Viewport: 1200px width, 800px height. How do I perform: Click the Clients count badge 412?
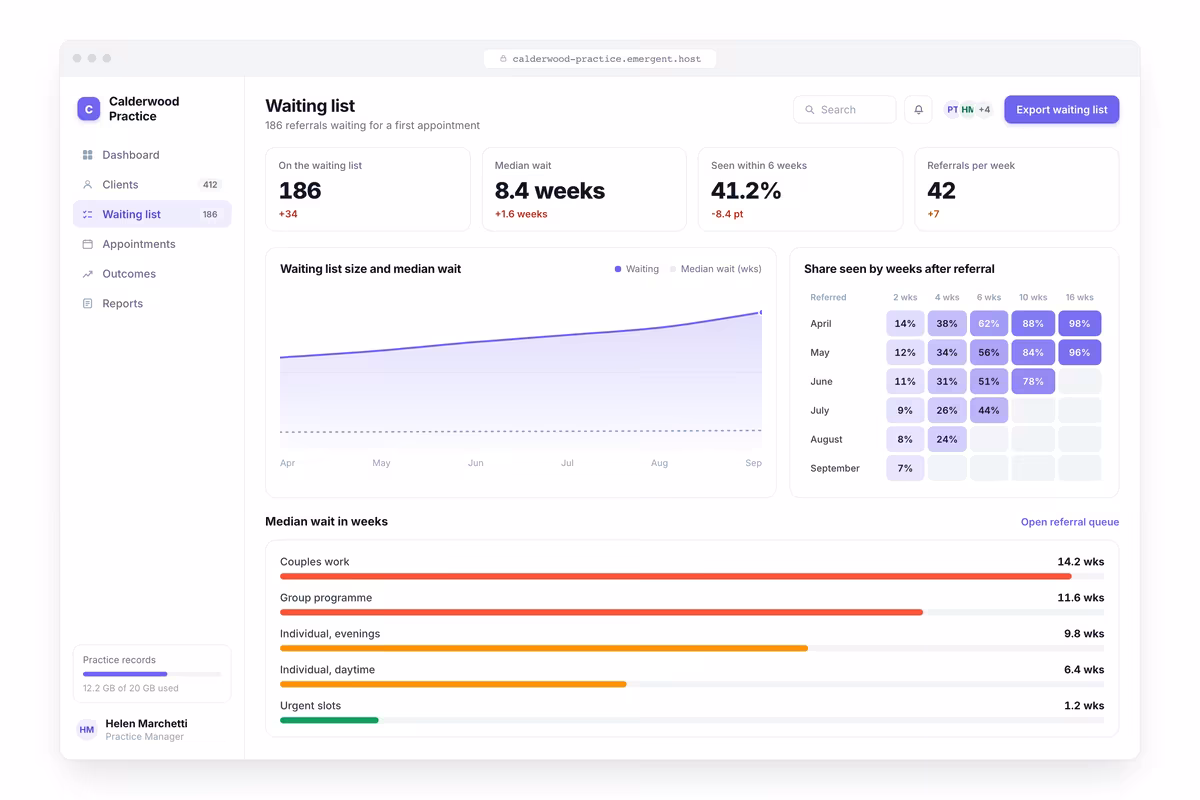(x=210, y=185)
